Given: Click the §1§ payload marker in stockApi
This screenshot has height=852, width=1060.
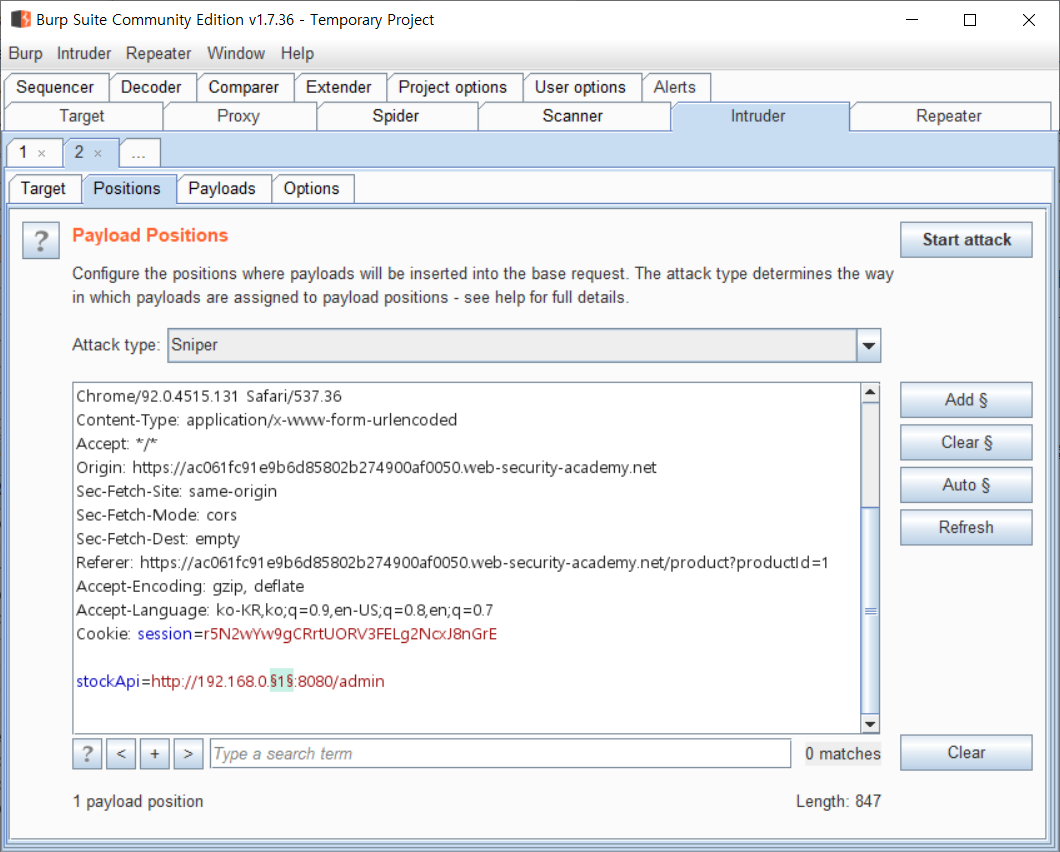Looking at the screenshot, I should point(282,681).
